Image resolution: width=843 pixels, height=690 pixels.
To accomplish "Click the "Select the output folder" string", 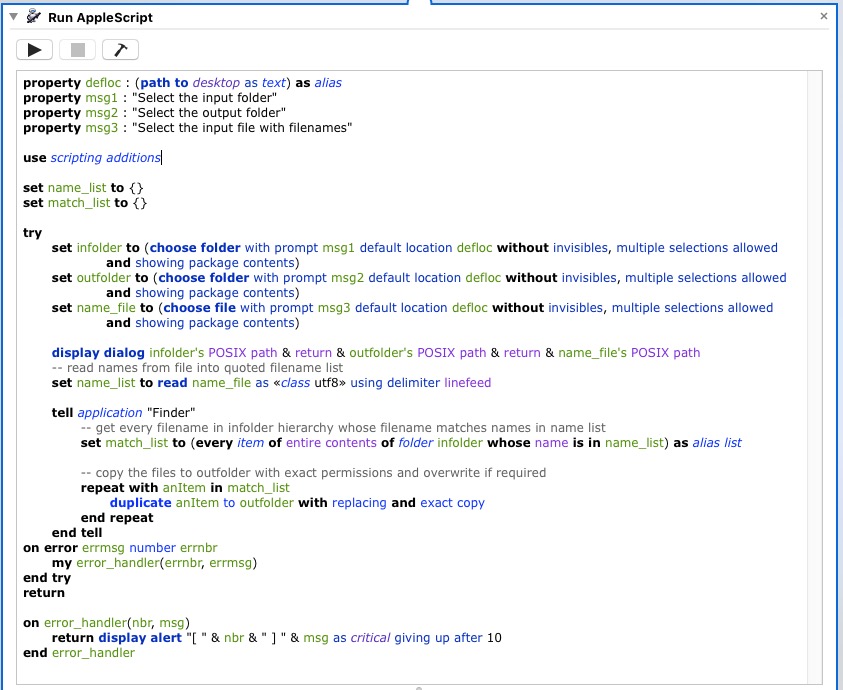I will click(x=209, y=113).
